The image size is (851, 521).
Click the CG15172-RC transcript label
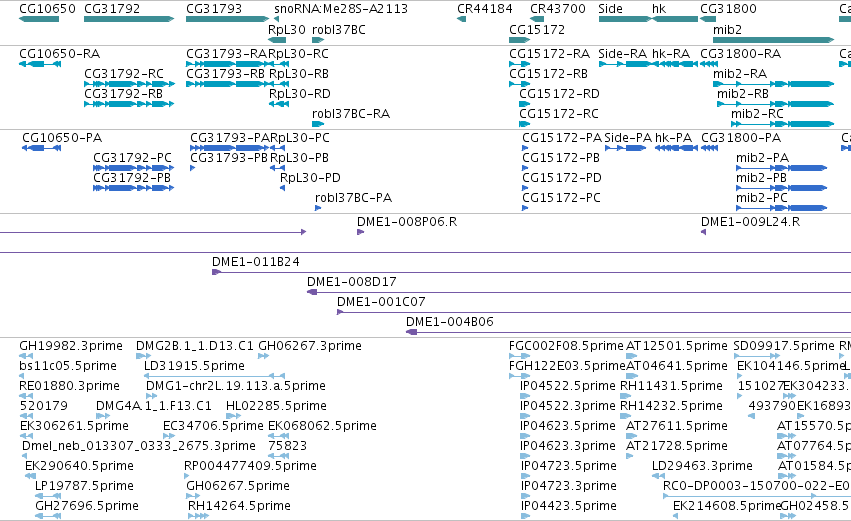(x=559, y=114)
